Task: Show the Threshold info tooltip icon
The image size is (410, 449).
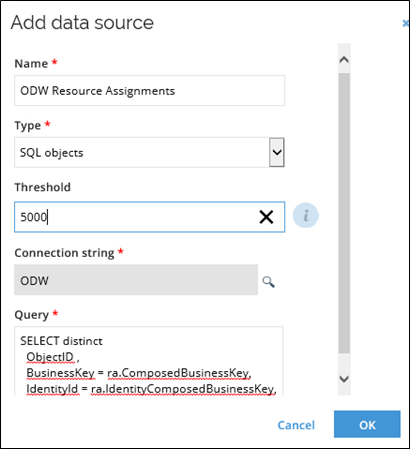Action: click(306, 215)
